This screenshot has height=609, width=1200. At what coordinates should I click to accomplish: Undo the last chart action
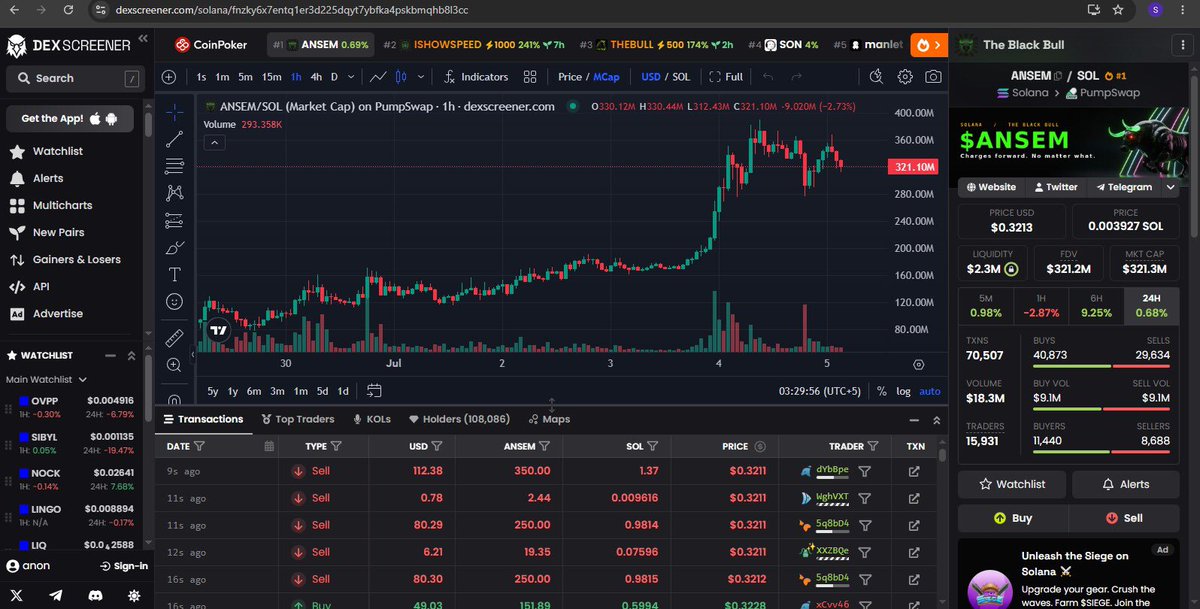point(768,77)
